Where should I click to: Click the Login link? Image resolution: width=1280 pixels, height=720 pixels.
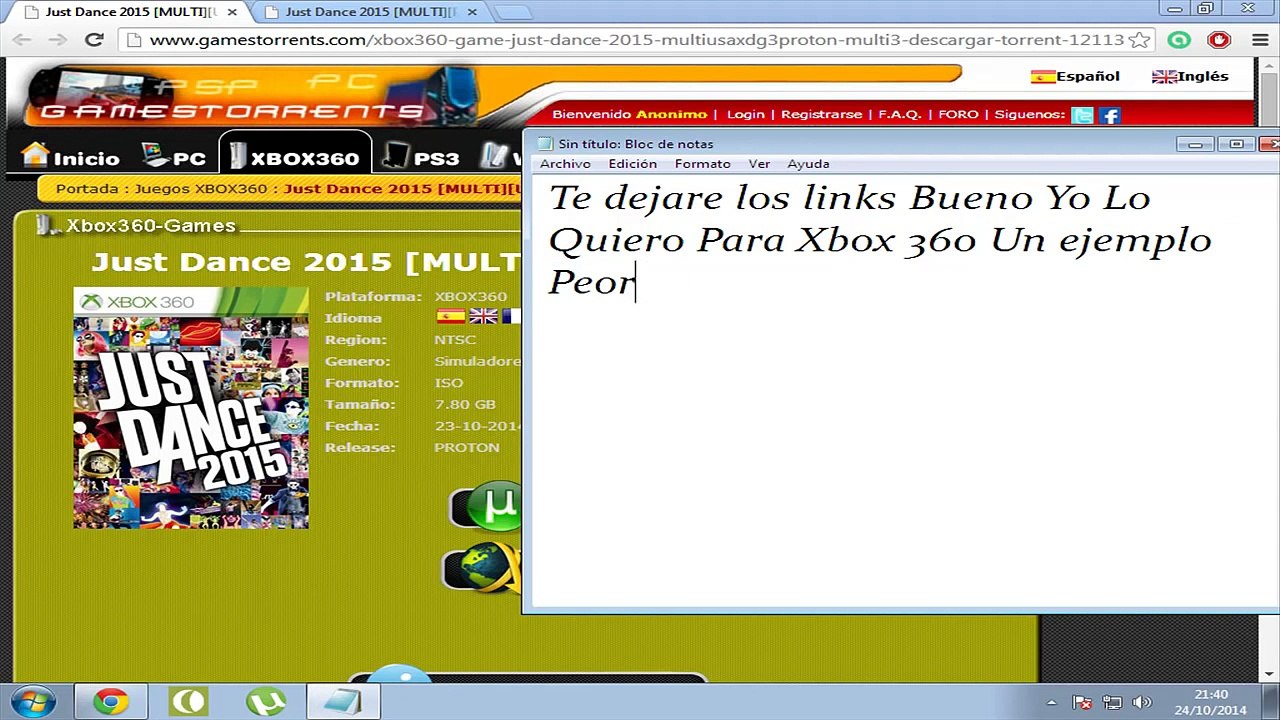point(745,114)
